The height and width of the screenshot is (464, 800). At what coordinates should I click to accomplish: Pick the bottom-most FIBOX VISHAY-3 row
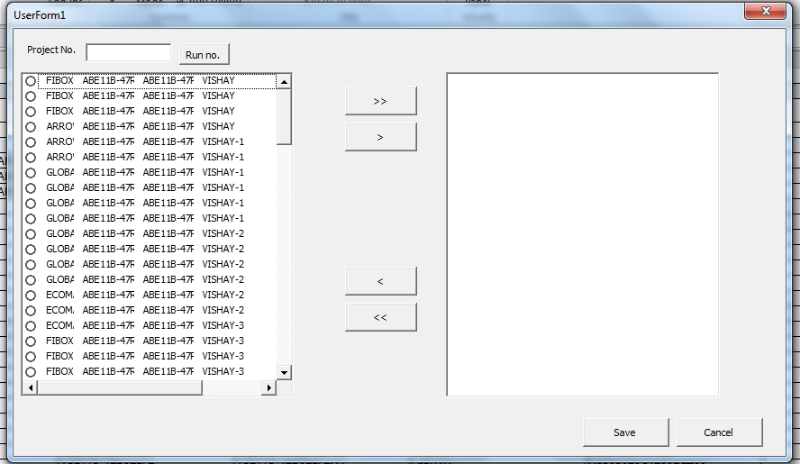(30, 372)
